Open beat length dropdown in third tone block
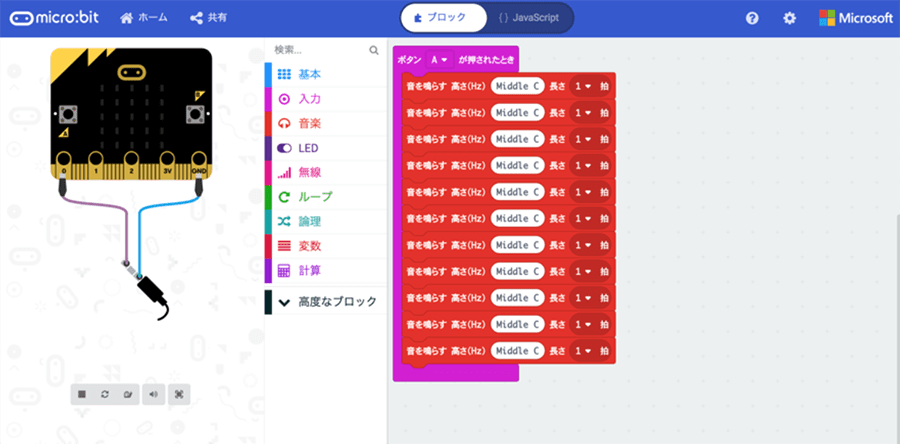The height and width of the screenshot is (444, 900). (x=584, y=139)
